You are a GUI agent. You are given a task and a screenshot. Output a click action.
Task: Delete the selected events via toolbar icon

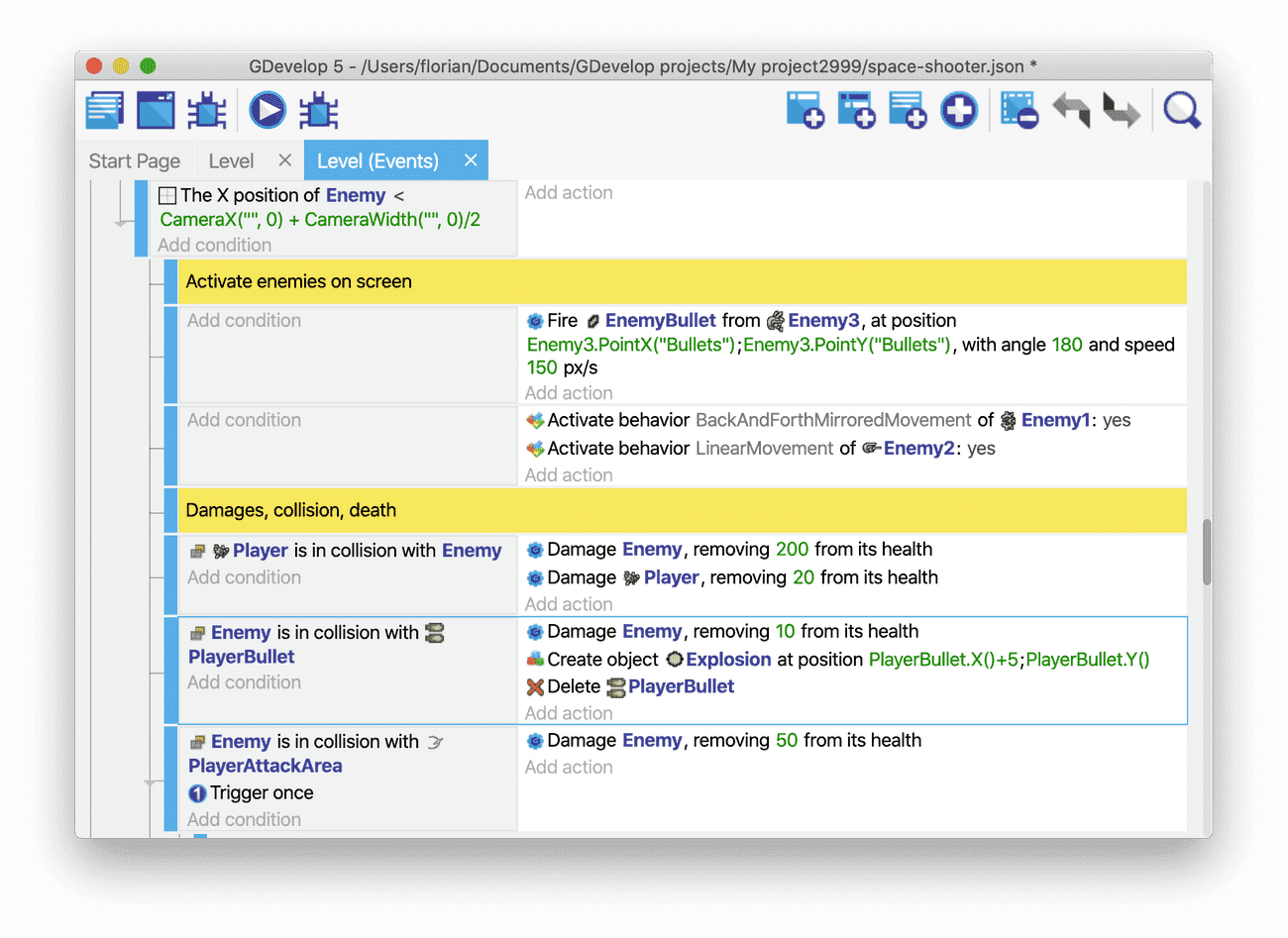tap(1019, 110)
